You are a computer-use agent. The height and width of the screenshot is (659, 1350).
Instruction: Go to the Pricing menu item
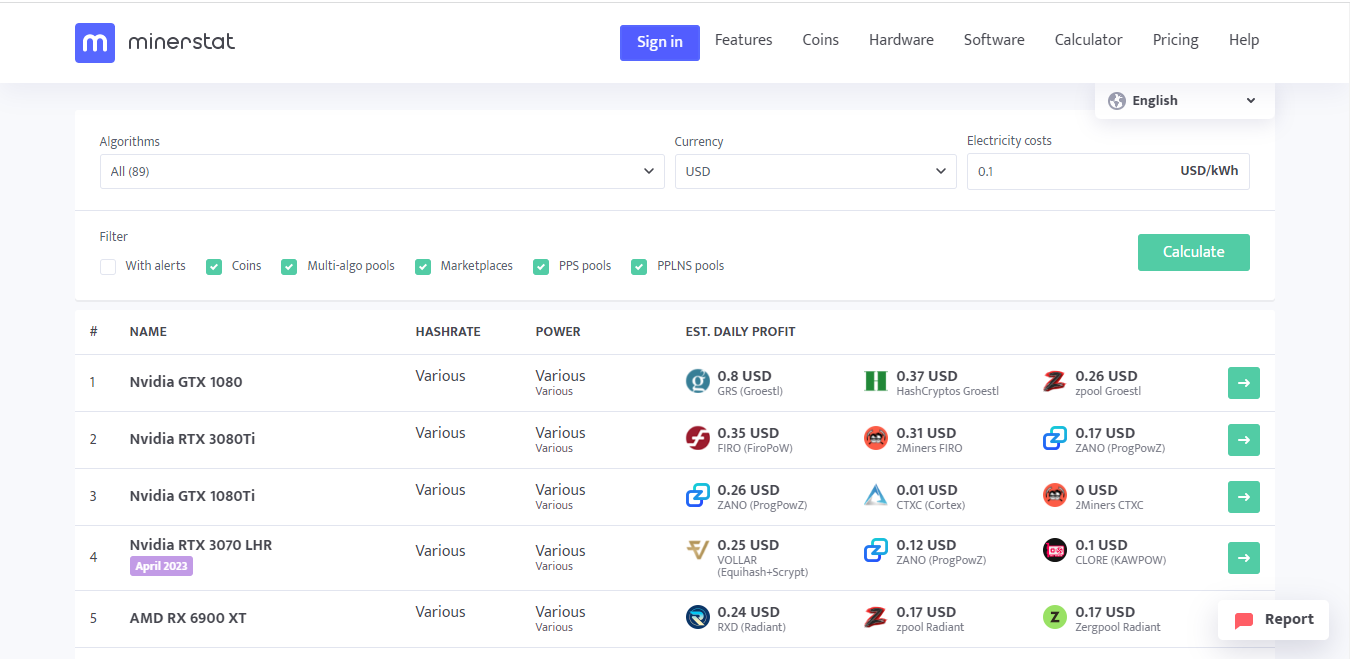tap(1175, 40)
